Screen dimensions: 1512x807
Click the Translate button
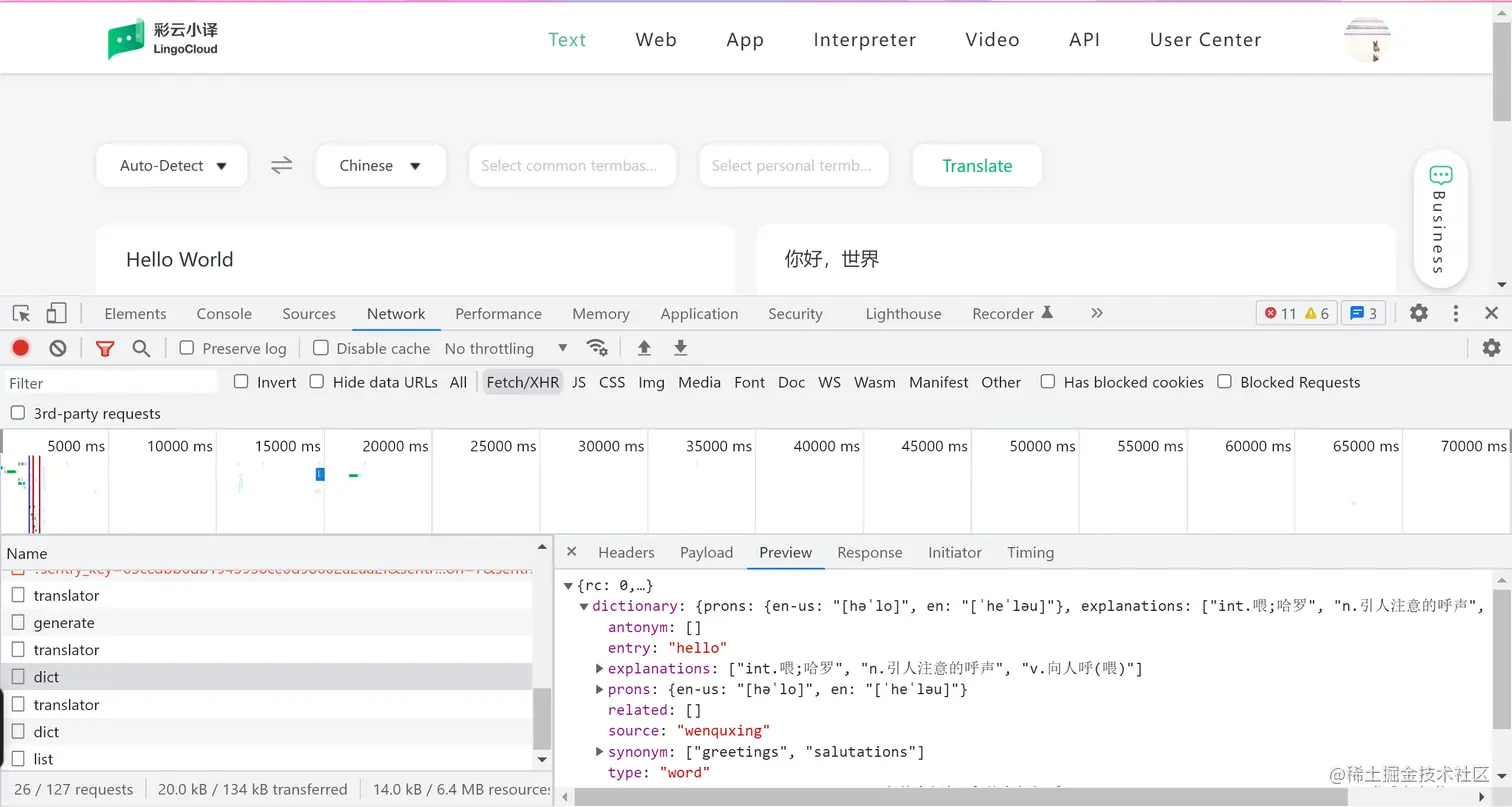pos(977,166)
